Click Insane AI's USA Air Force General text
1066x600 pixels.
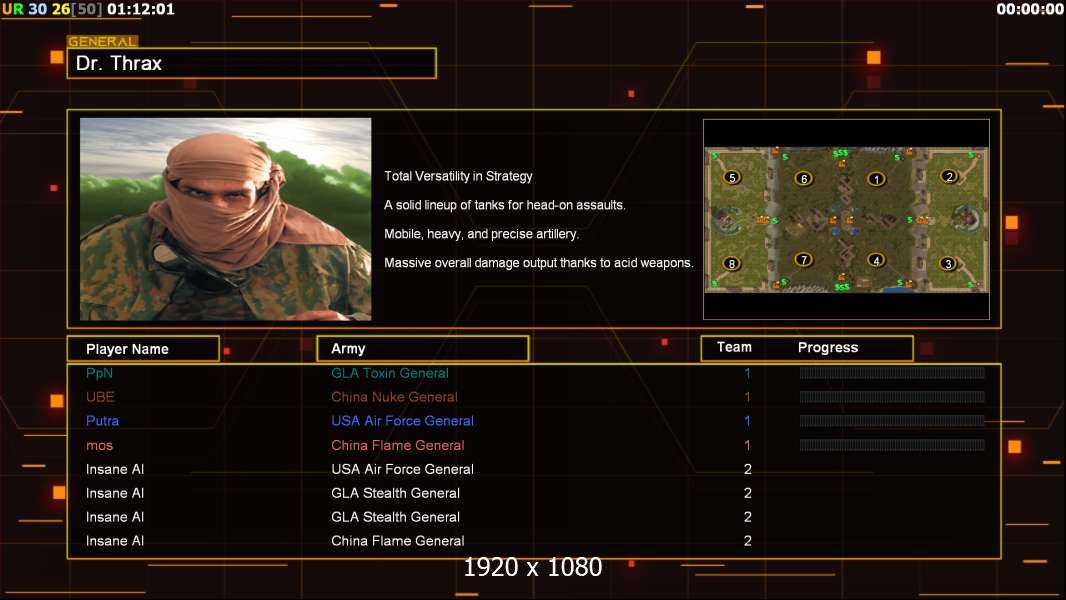point(402,469)
